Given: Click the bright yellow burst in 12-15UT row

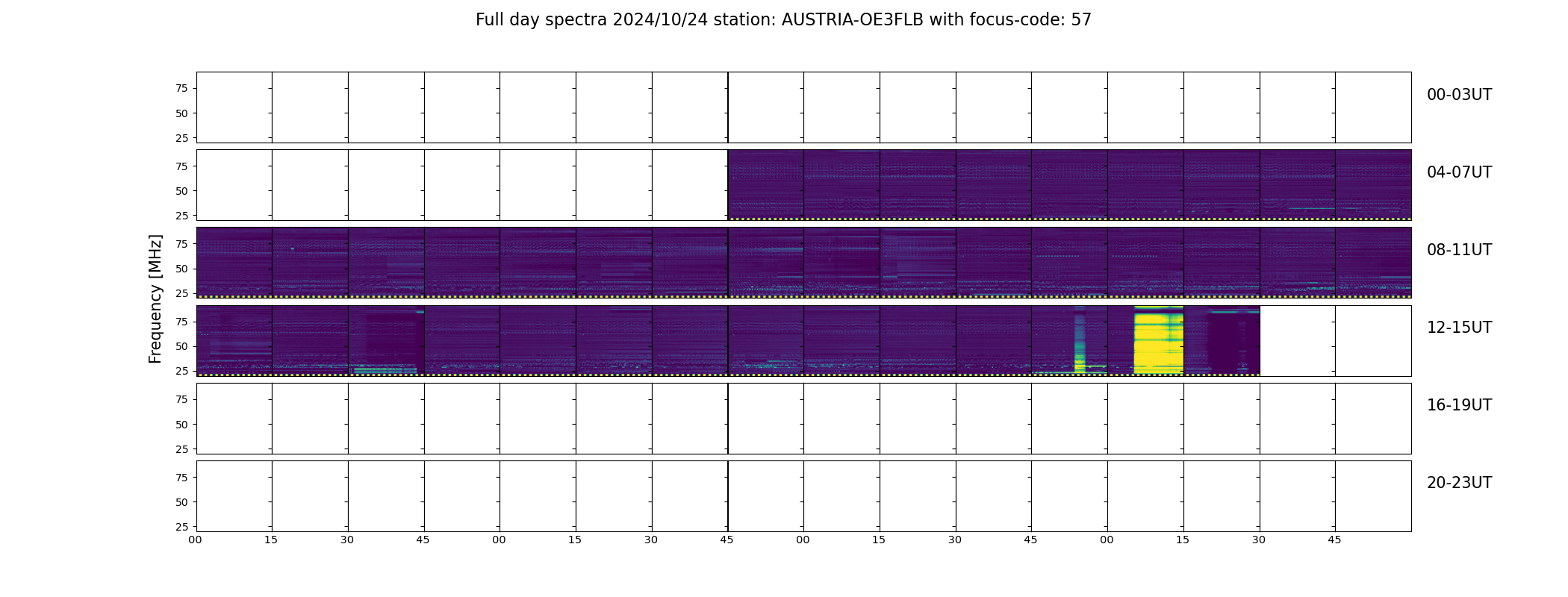Looking at the screenshot, I should tap(1158, 340).
